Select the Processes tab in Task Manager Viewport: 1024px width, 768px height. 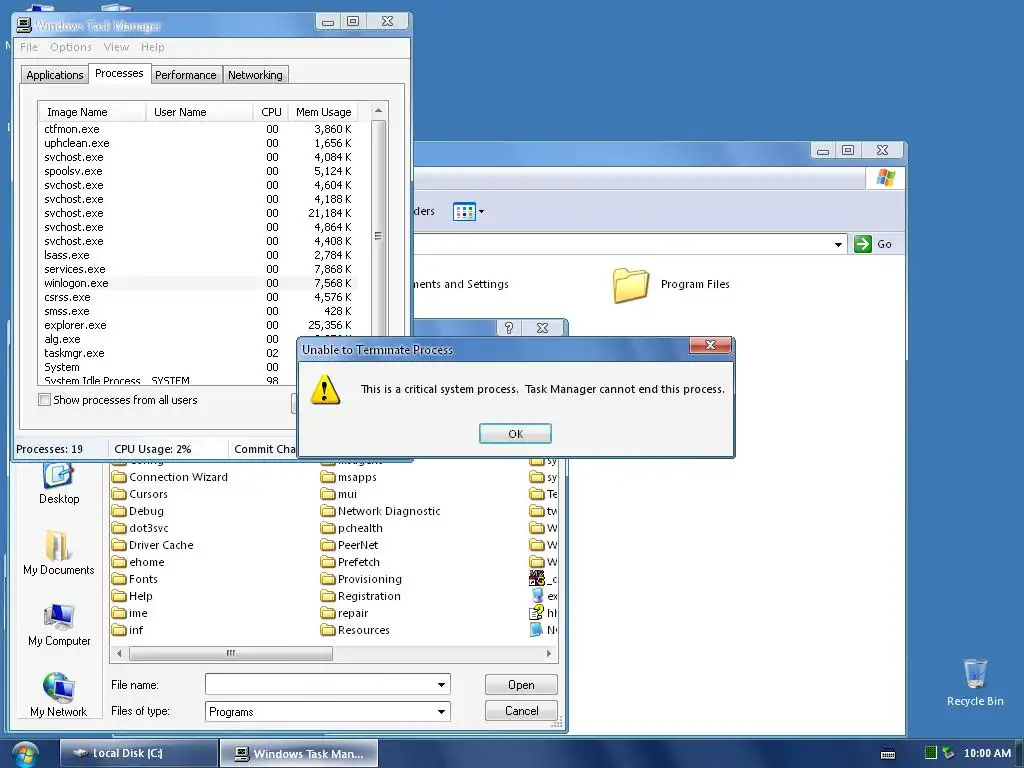tap(119, 73)
